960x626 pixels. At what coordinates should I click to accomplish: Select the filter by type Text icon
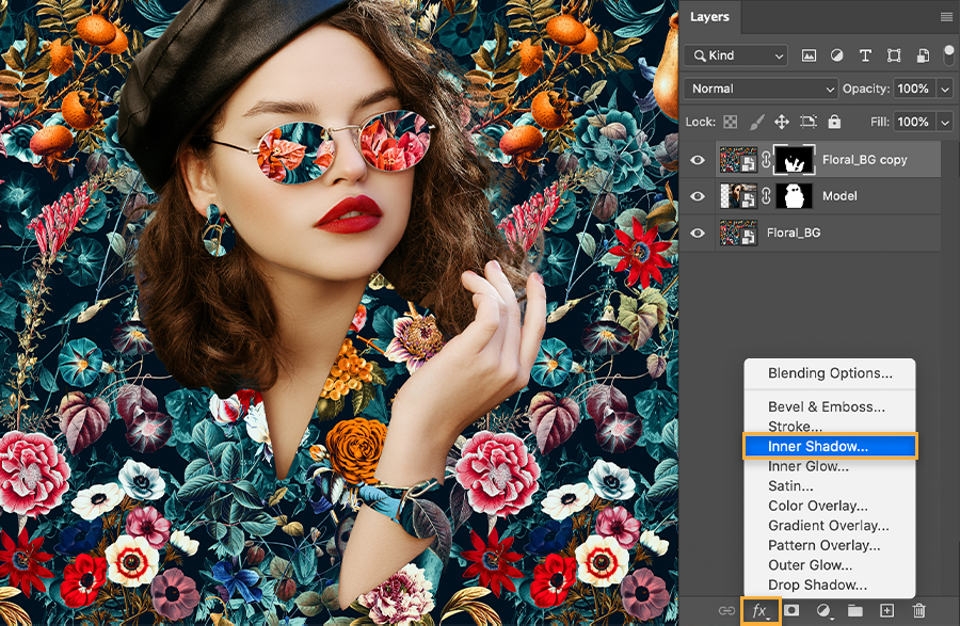click(864, 56)
